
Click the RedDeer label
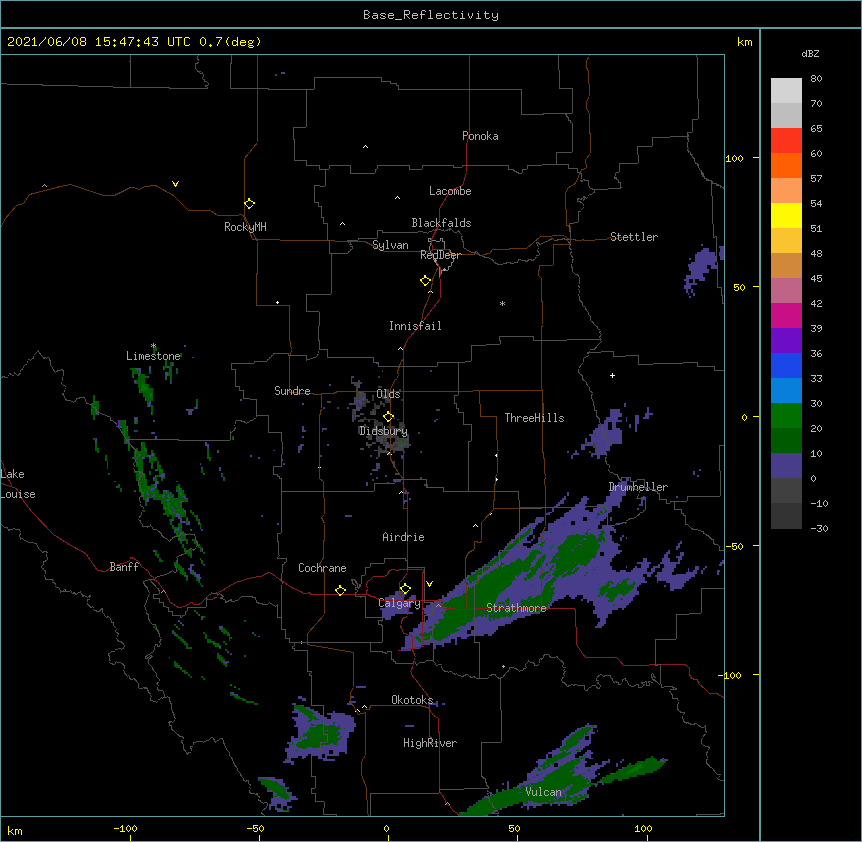point(440,255)
